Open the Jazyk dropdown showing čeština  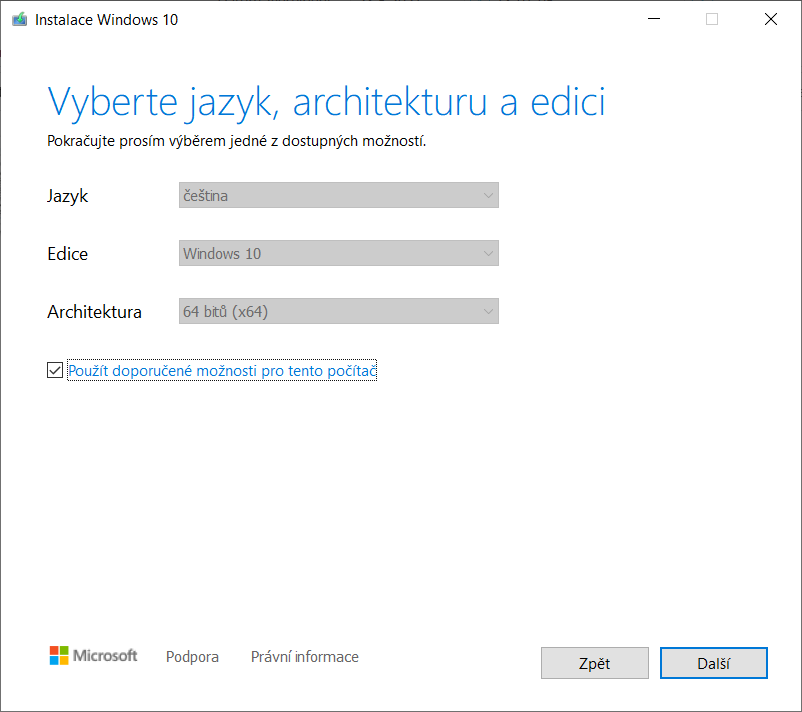click(339, 195)
